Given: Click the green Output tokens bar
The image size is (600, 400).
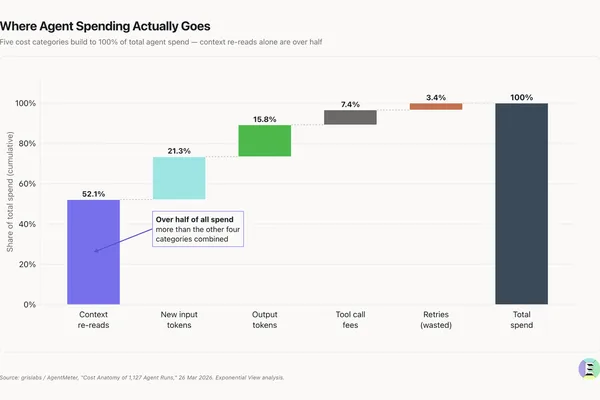Looking at the screenshot, I should tap(265, 140).
